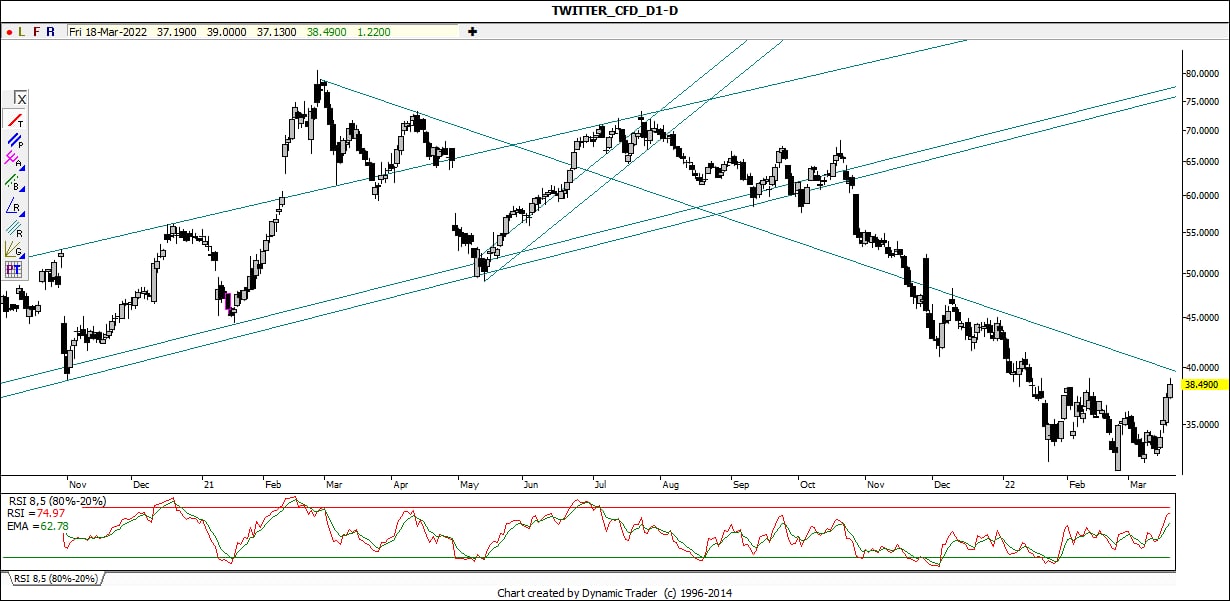Click the 75.0000 price axis label
Screen dimensions: 1230x601
pos(1203,102)
